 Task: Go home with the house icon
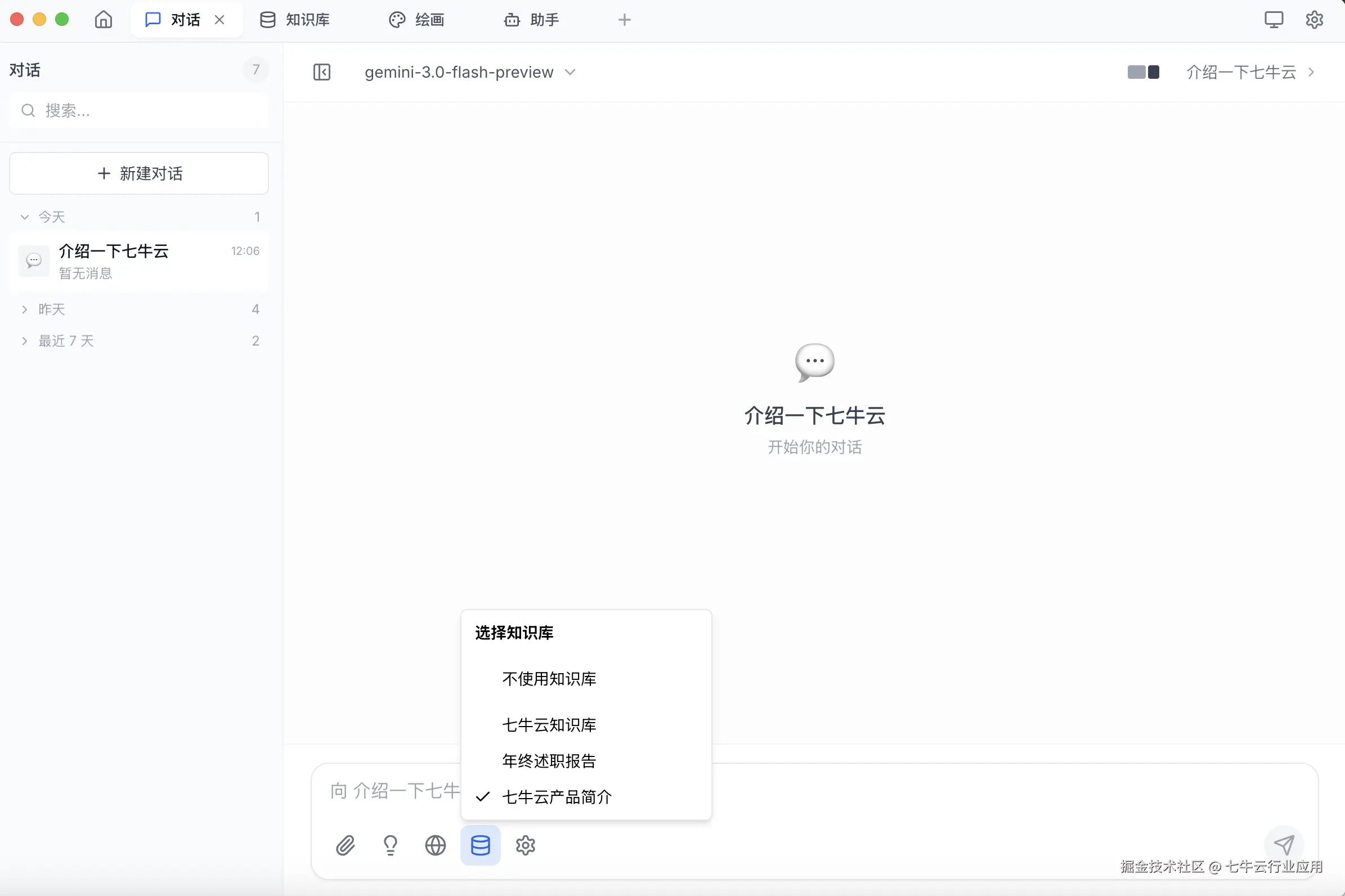(x=104, y=20)
